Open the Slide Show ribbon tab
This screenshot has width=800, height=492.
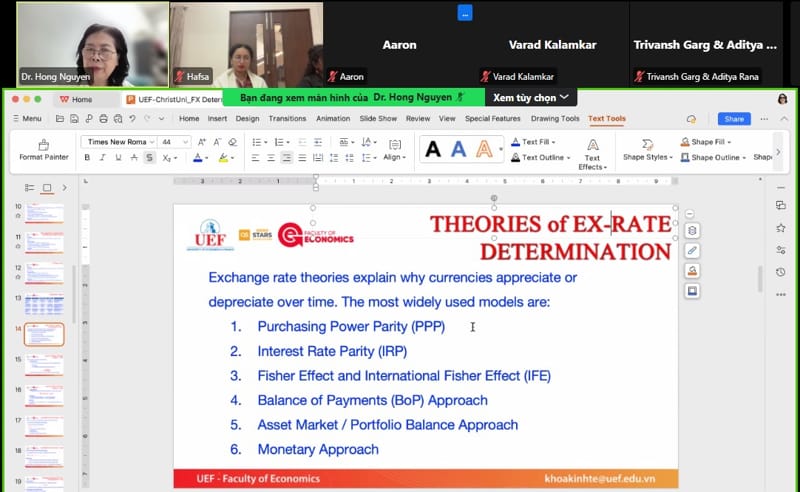click(378, 119)
